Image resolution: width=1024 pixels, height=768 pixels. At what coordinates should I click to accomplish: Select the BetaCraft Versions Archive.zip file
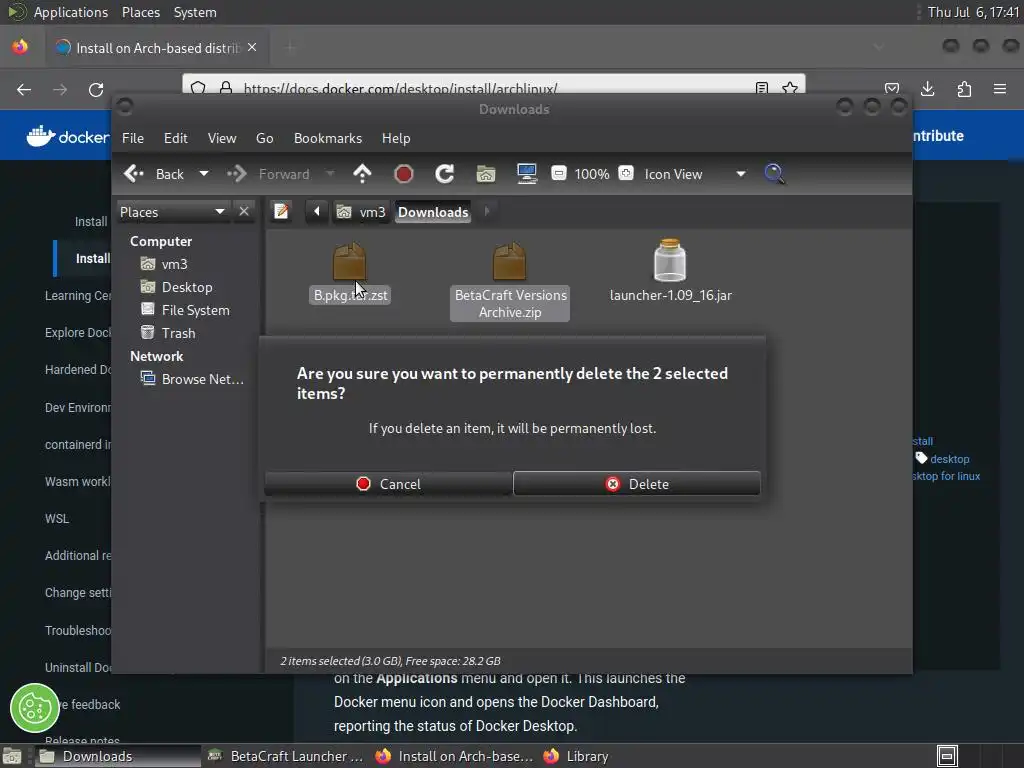click(510, 281)
